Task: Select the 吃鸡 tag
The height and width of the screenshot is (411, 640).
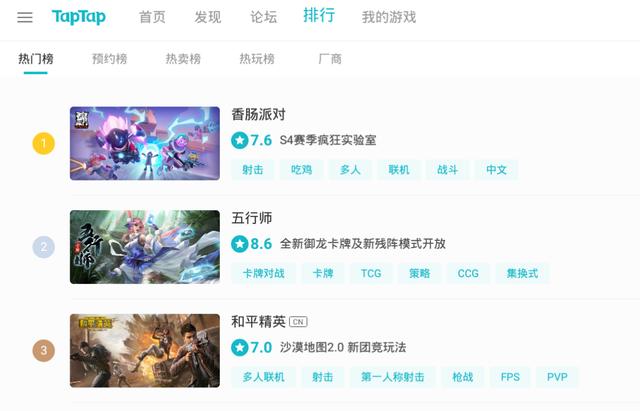Action: 302,169
